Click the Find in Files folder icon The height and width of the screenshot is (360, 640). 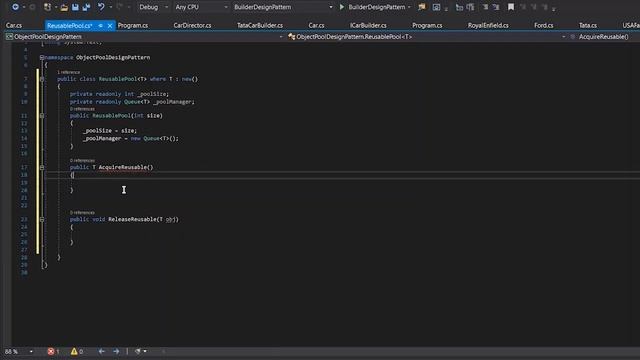coord(422,7)
